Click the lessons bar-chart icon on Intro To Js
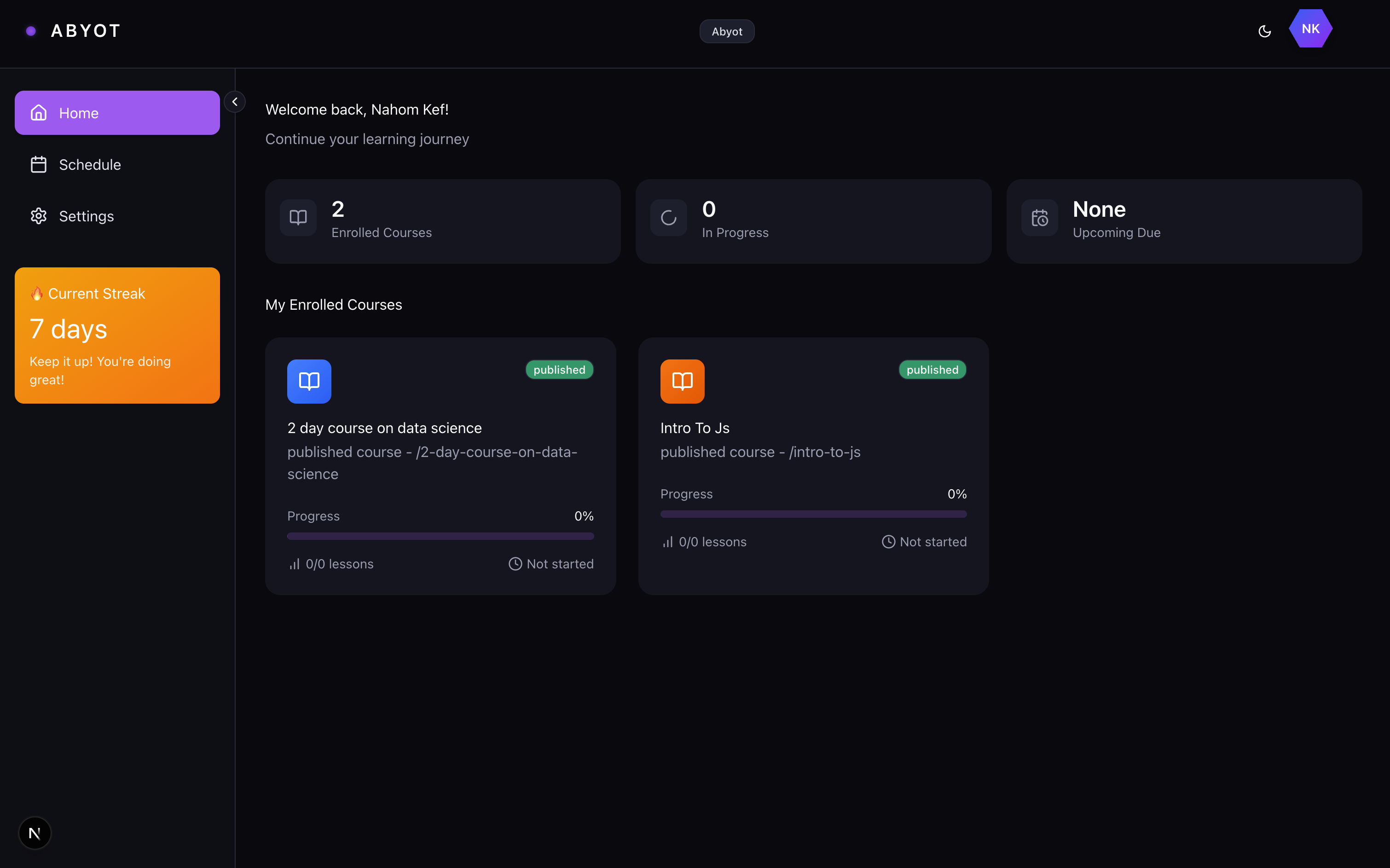The width and height of the screenshot is (1390, 868). (667, 541)
